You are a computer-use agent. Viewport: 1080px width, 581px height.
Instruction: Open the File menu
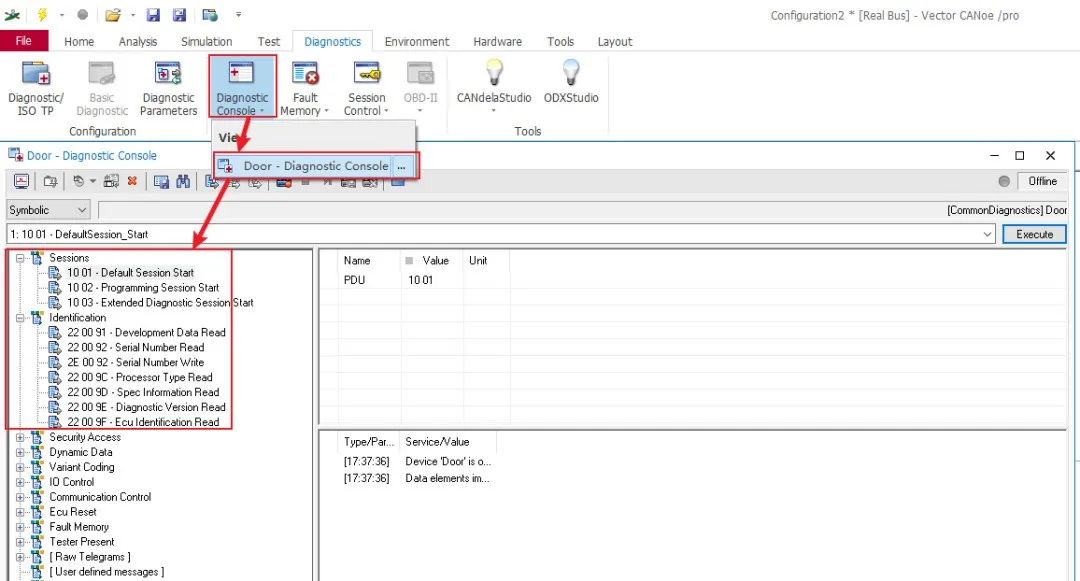(24, 41)
